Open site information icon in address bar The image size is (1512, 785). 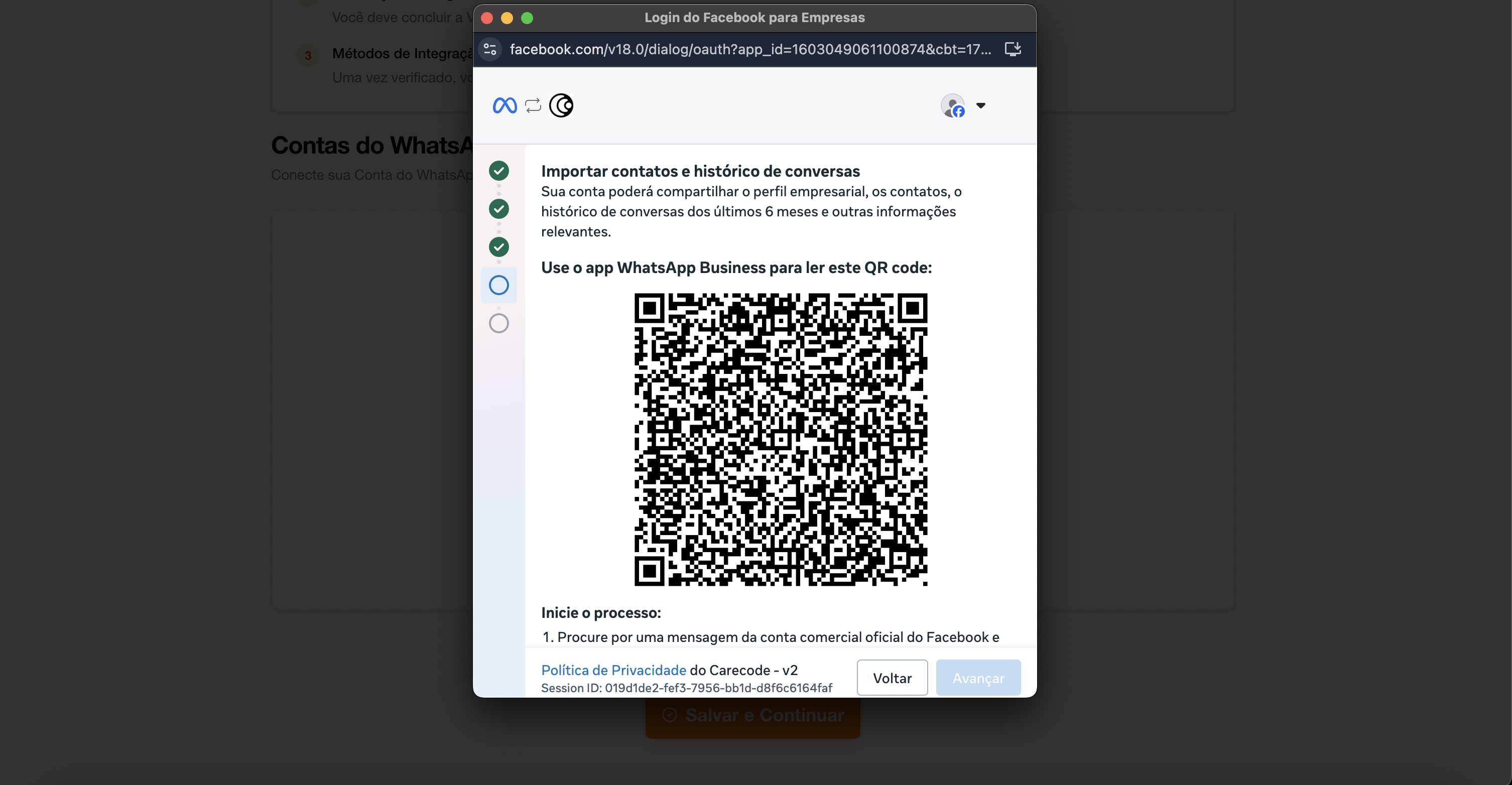click(x=490, y=49)
